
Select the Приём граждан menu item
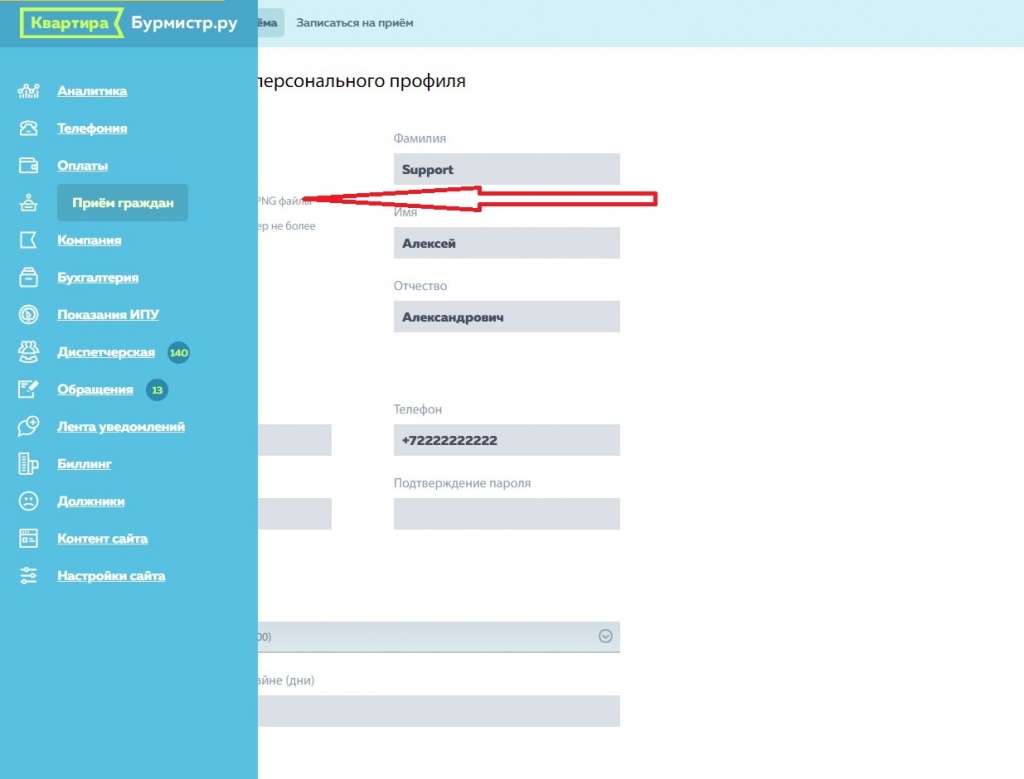tap(123, 202)
